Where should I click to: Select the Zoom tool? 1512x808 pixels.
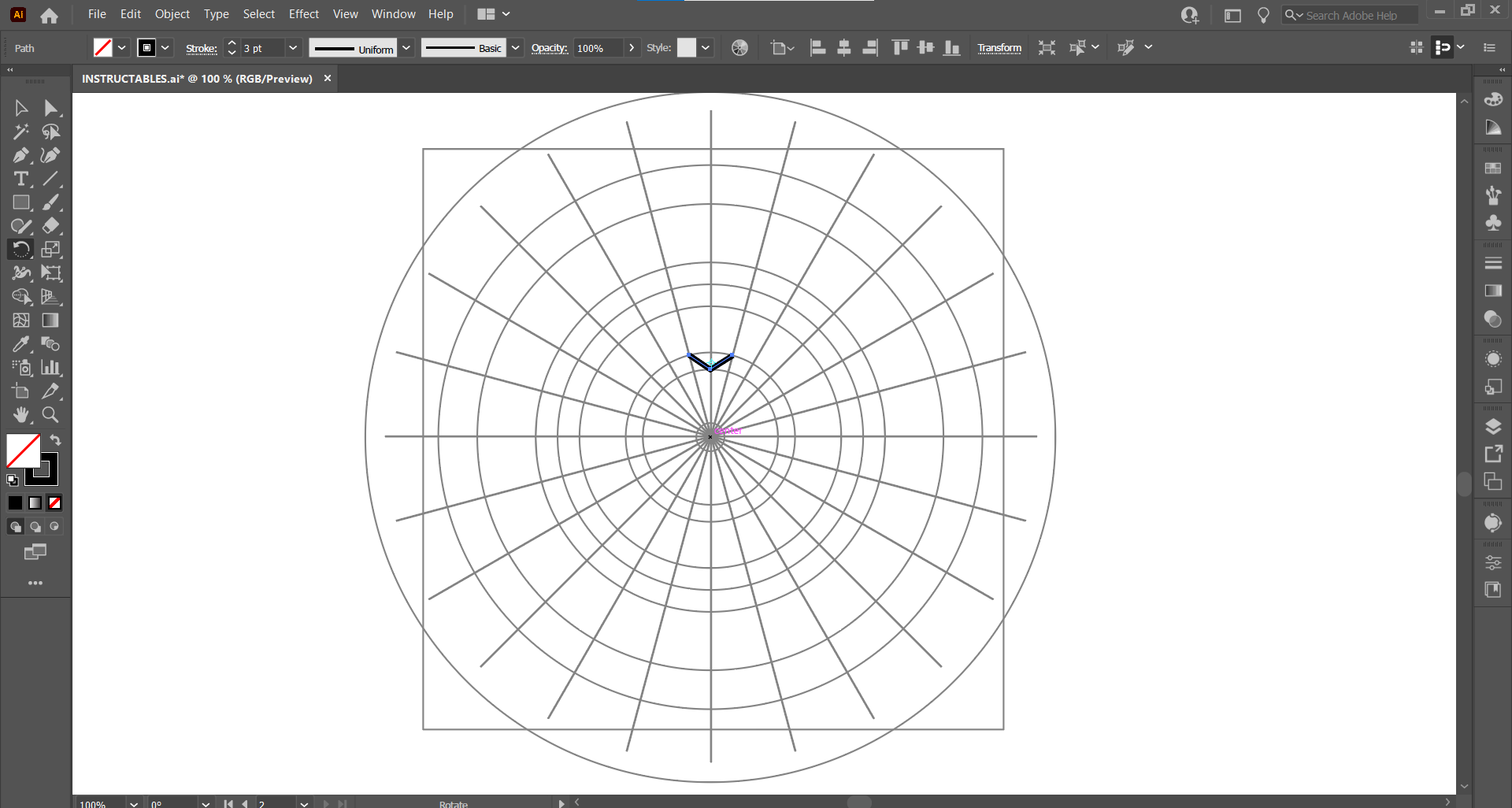click(50, 415)
